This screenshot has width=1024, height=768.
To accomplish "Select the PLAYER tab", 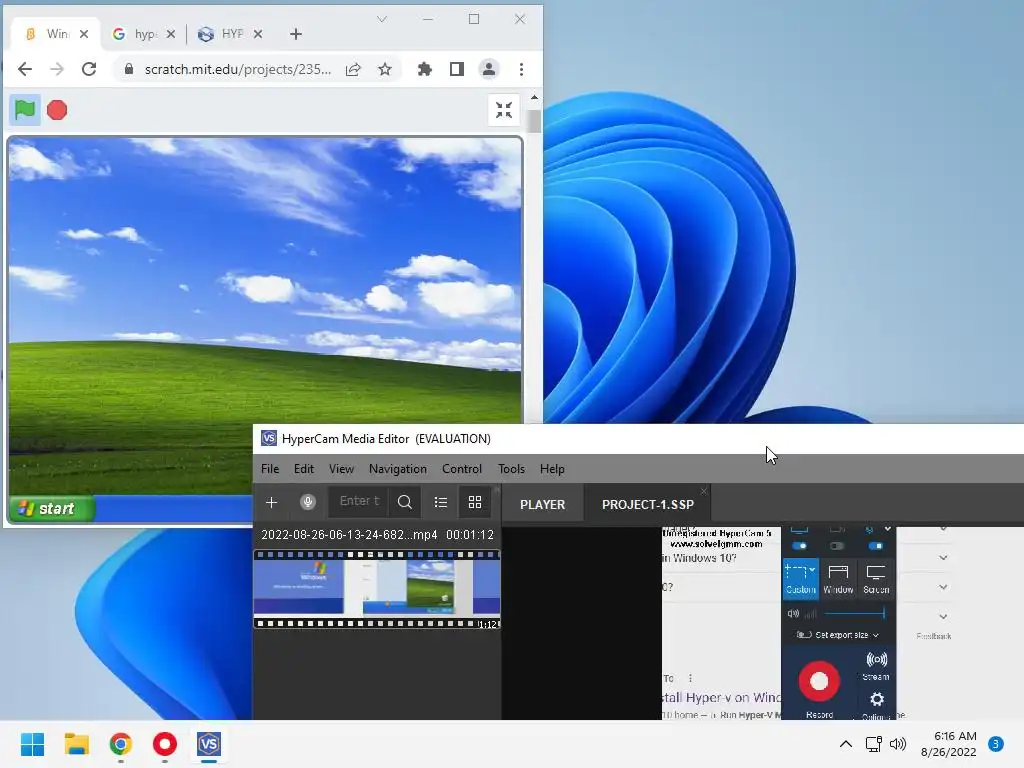I will [x=543, y=505].
